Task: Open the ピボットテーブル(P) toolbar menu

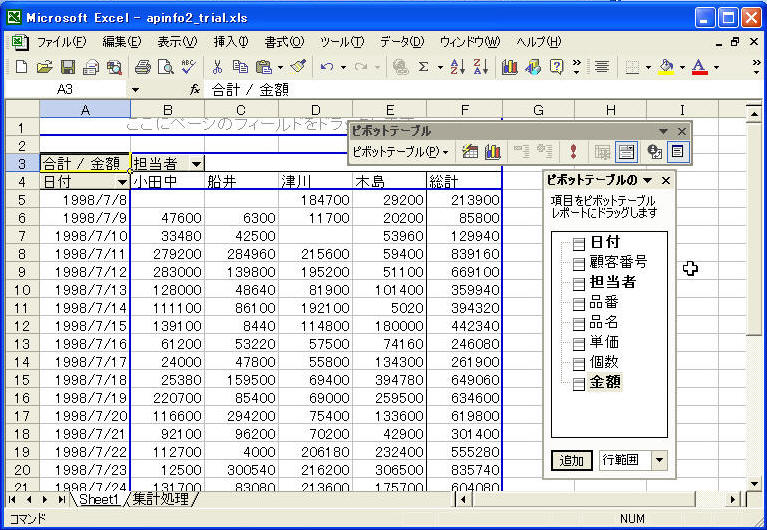Action: 399,152
